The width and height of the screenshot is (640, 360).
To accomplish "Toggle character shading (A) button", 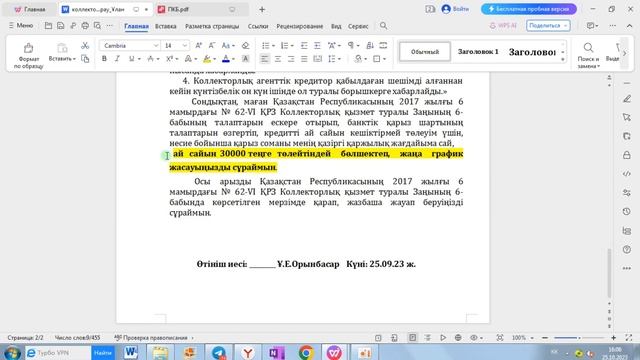I will coord(245,59).
